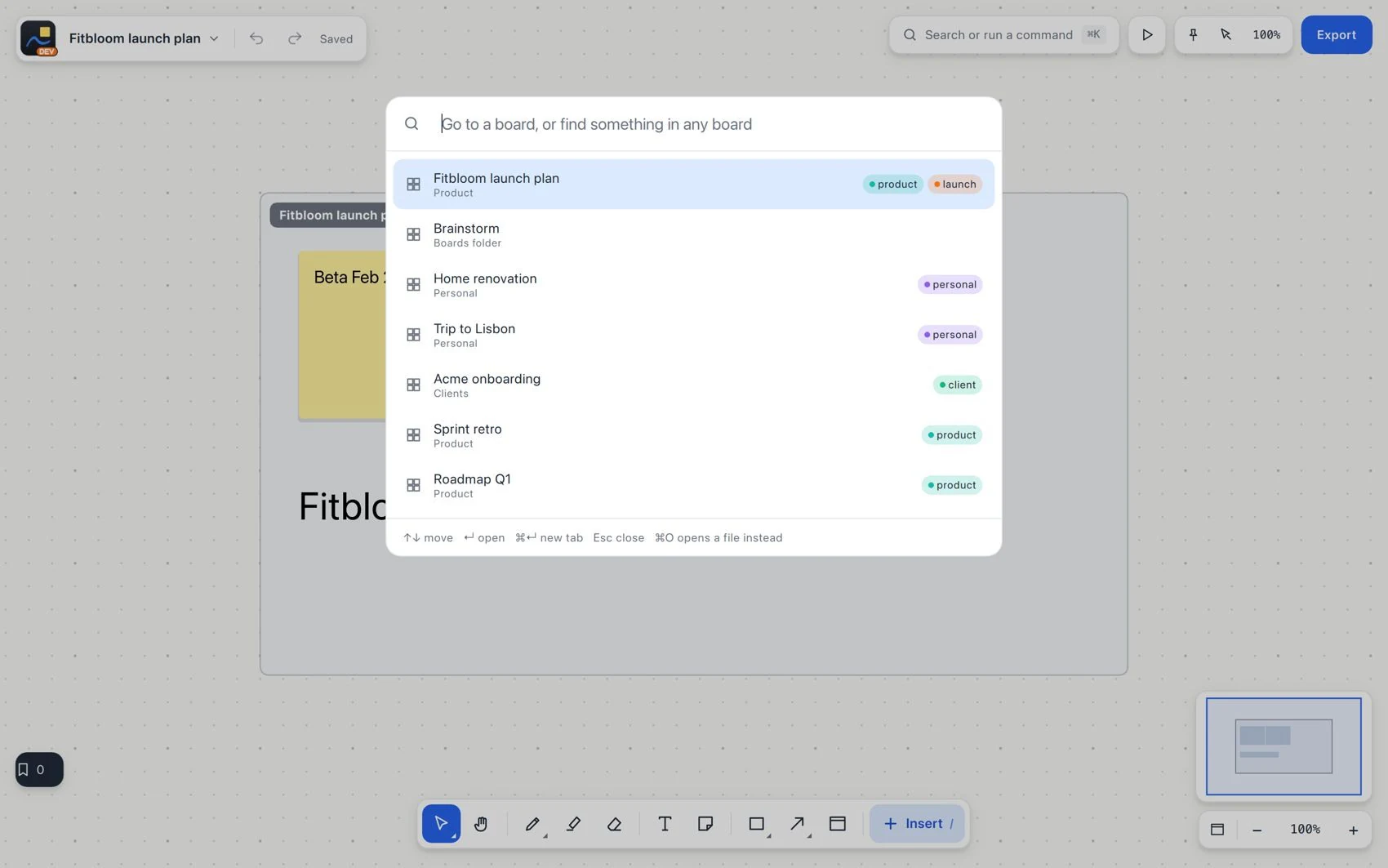Open Search or run a command box
The height and width of the screenshot is (868, 1388).
pos(1003,34)
